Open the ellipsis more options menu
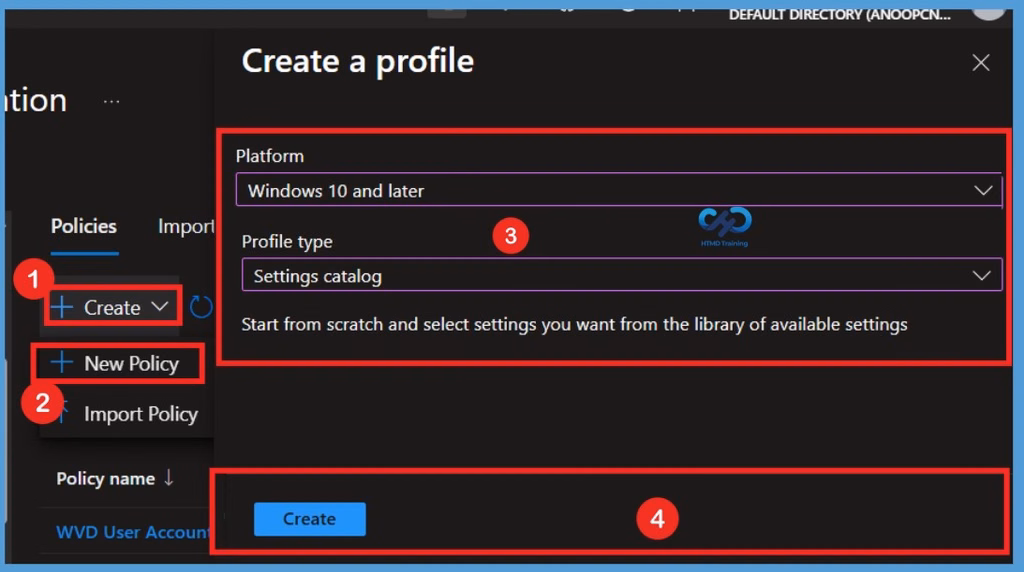The width and height of the screenshot is (1024, 572). click(112, 101)
